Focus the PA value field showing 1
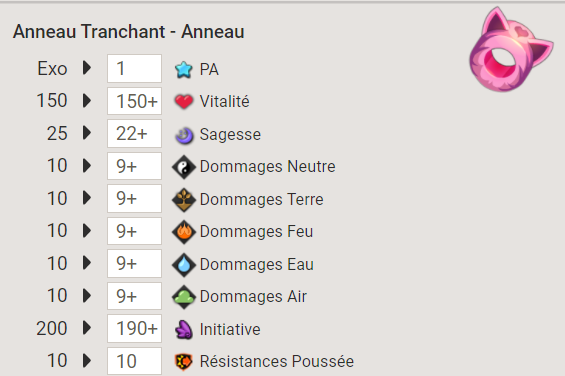Image resolution: width=565 pixels, height=376 pixels. tap(134, 68)
